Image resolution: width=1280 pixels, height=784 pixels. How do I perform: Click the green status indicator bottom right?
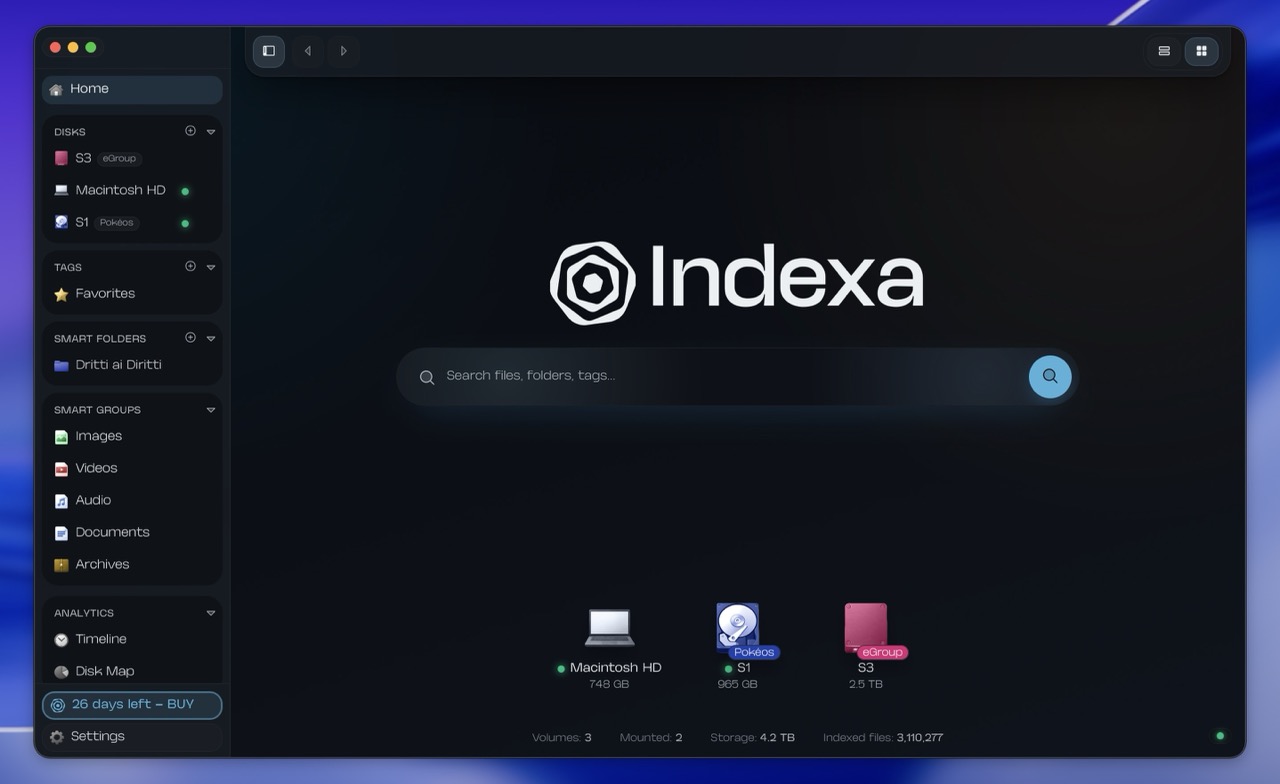[1220, 736]
